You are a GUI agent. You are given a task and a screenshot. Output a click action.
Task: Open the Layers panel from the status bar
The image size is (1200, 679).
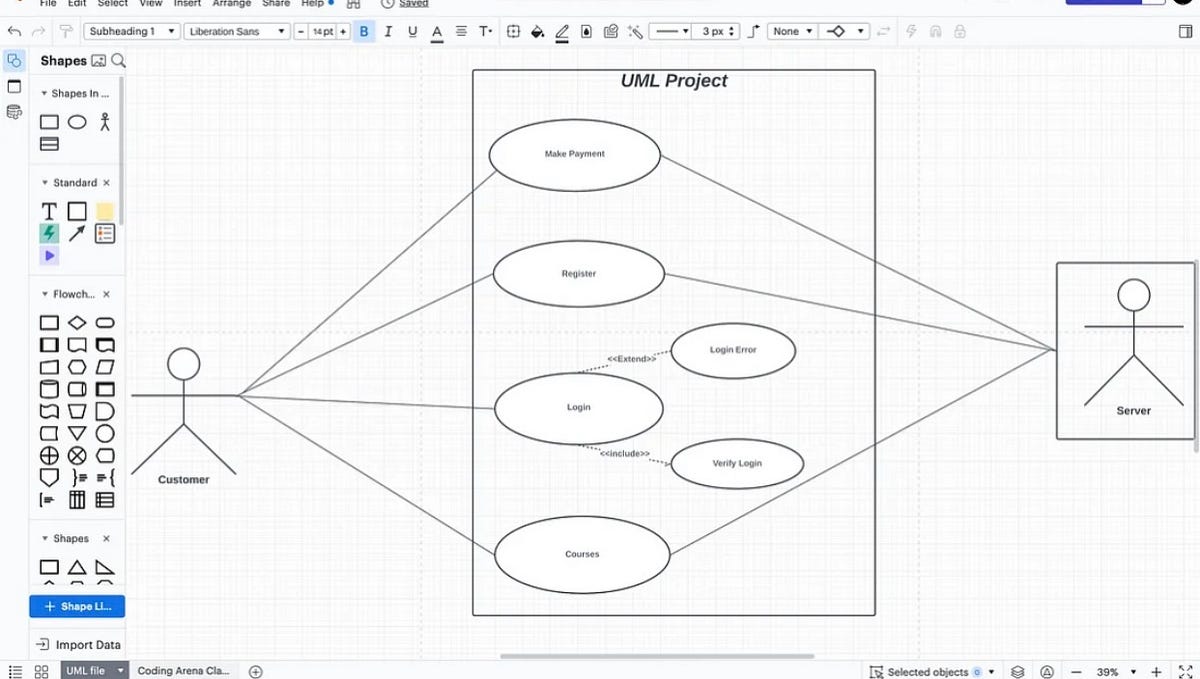click(x=1018, y=671)
